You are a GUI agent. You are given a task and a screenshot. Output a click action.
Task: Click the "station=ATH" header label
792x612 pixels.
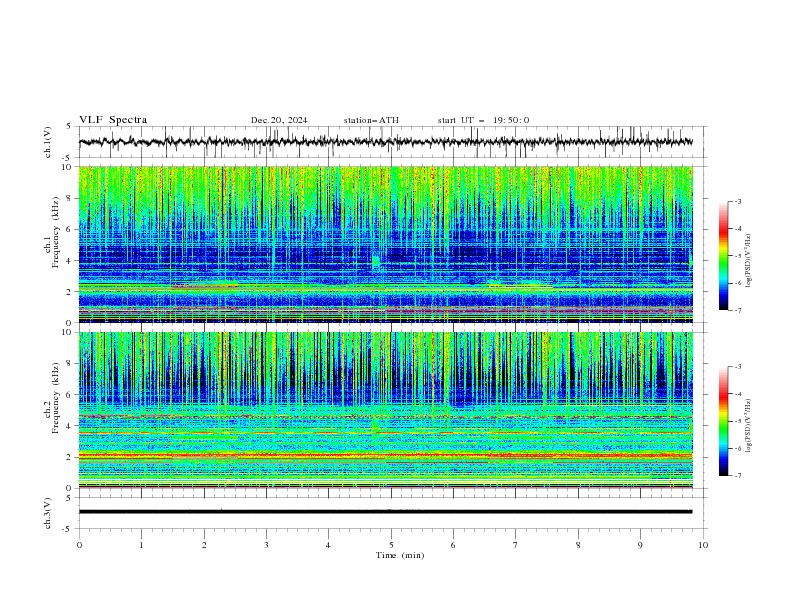coord(371,120)
